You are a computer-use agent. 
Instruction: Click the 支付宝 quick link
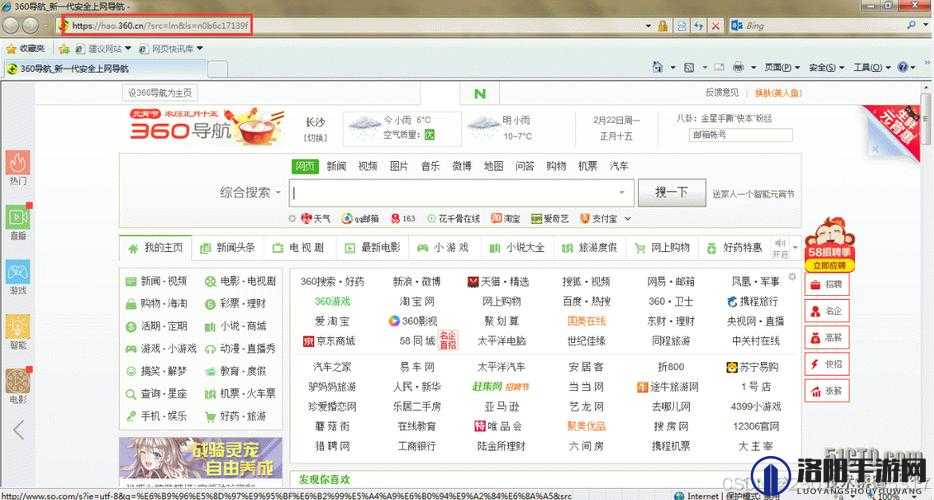click(599, 219)
